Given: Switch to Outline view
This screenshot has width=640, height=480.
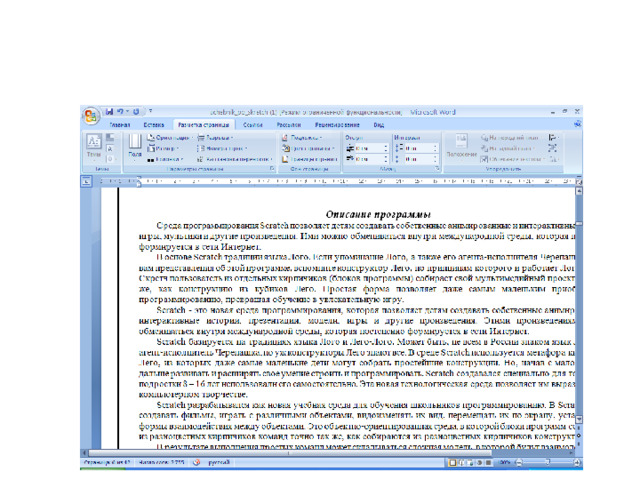Looking at the screenshot, I should click(x=480, y=462).
